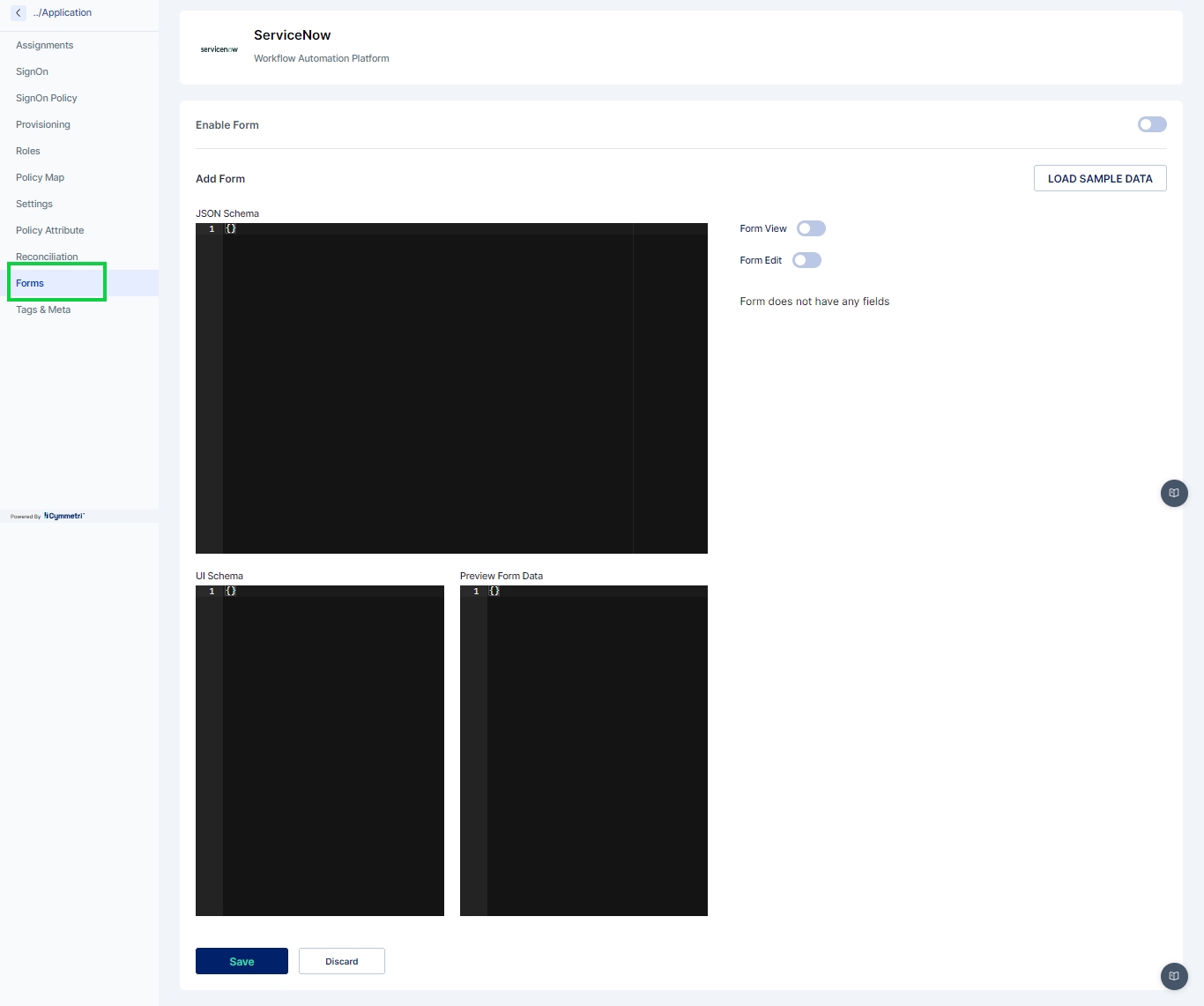The height and width of the screenshot is (1006, 1204).
Task: Open the Provisioning section
Action: 79,124
